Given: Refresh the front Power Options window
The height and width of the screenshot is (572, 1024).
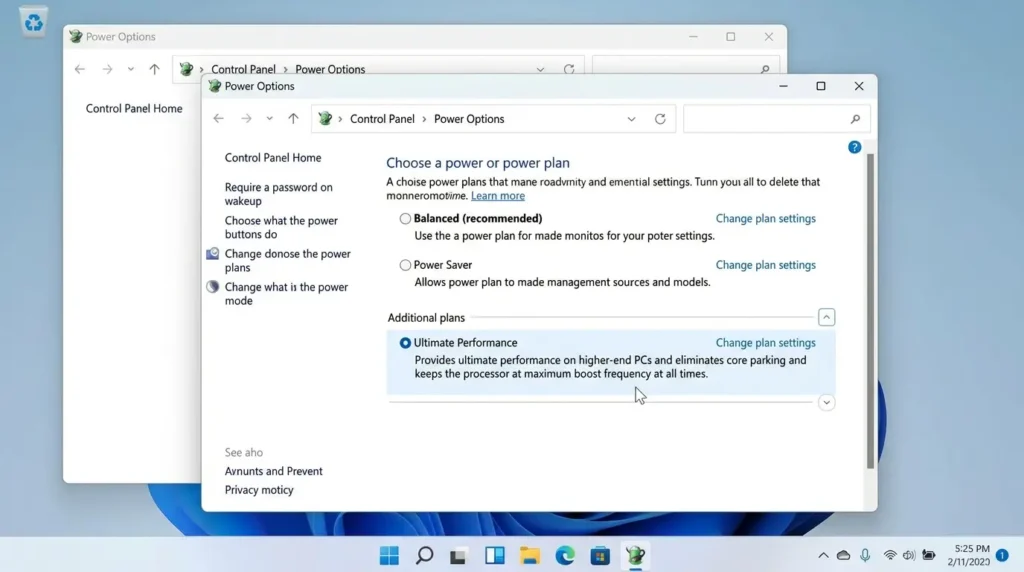Looking at the screenshot, I should coord(660,119).
